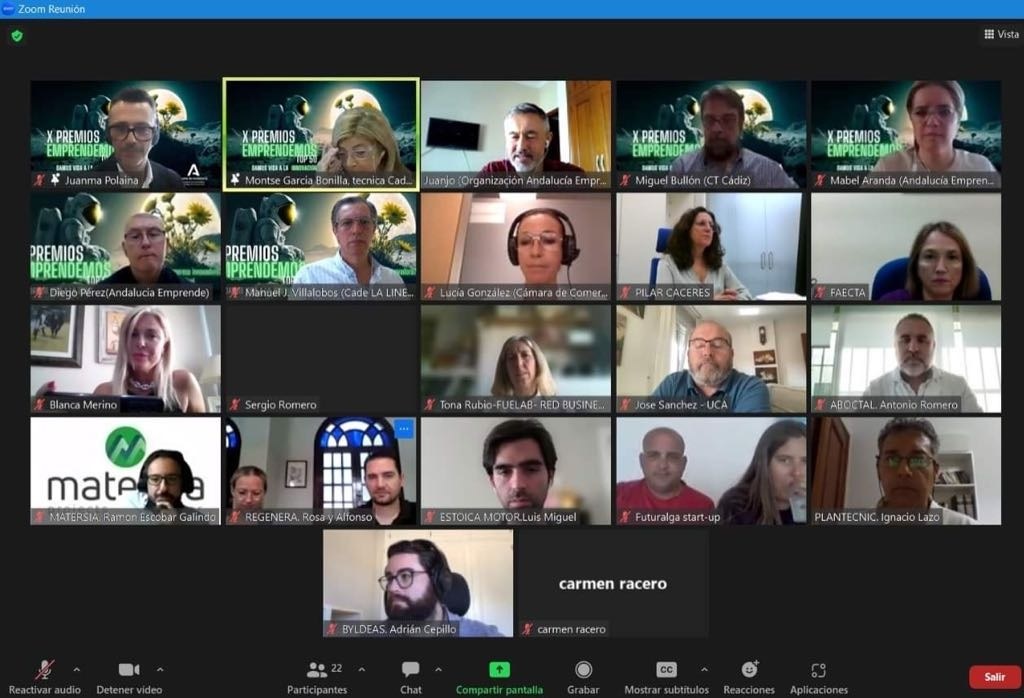The height and width of the screenshot is (698, 1024).
Task: Select carmen racero blank tile
Action: 613,583
